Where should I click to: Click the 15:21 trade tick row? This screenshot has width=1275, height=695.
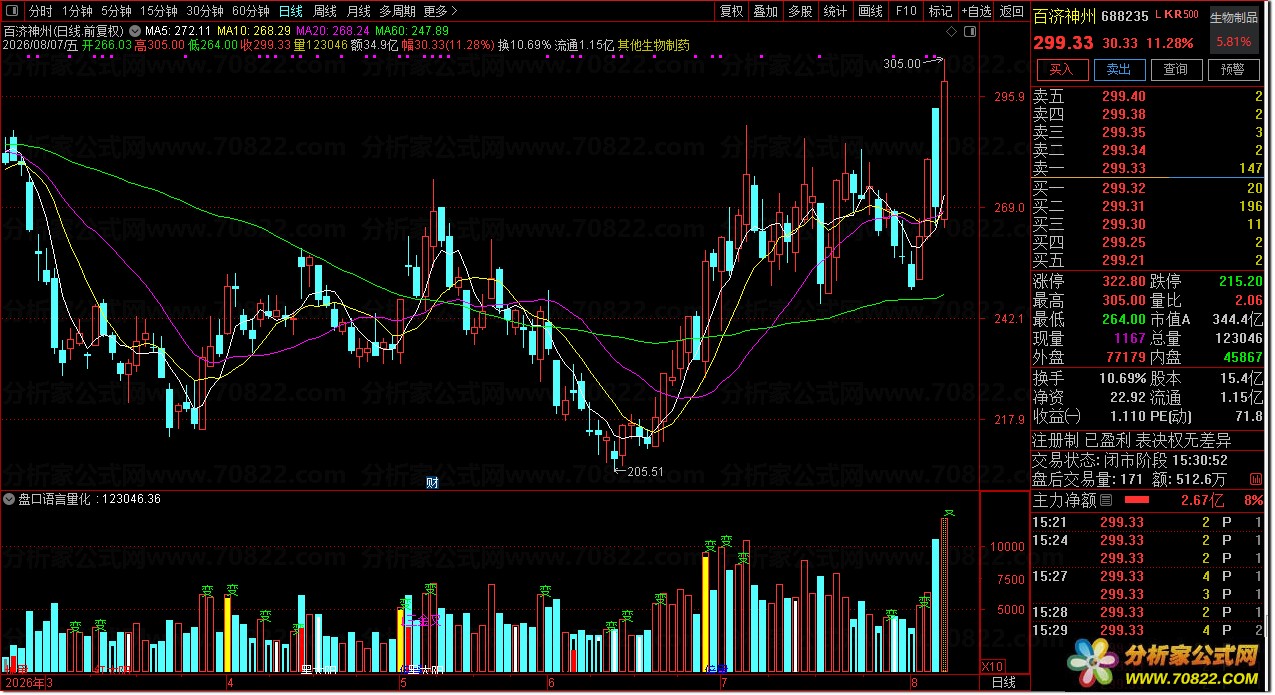pos(1149,522)
